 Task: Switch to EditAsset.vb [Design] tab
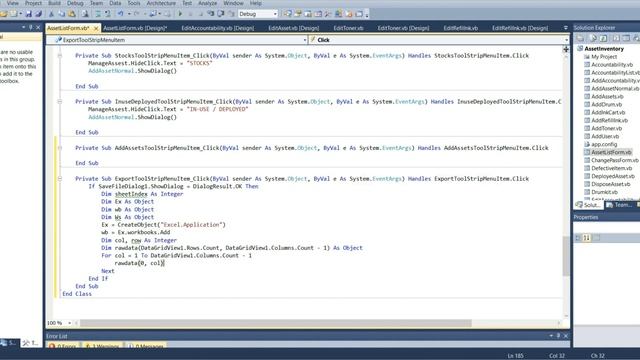(x=294, y=28)
